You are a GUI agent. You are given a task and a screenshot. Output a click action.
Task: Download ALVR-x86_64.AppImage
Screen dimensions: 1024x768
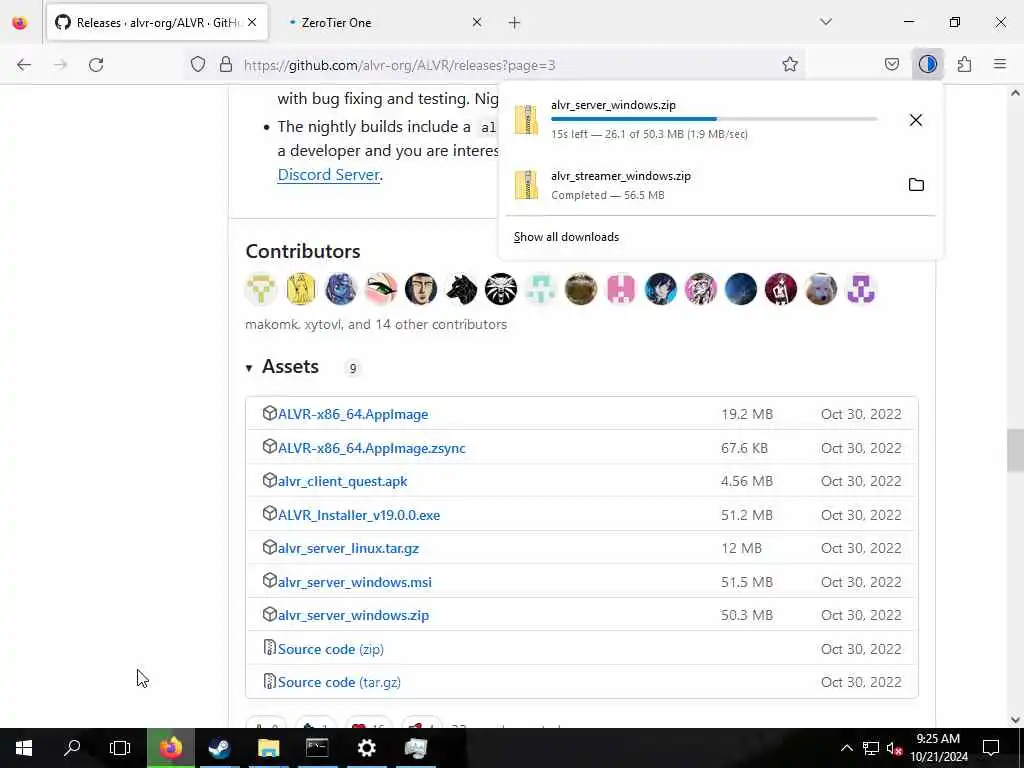click(x=353, y=414)
